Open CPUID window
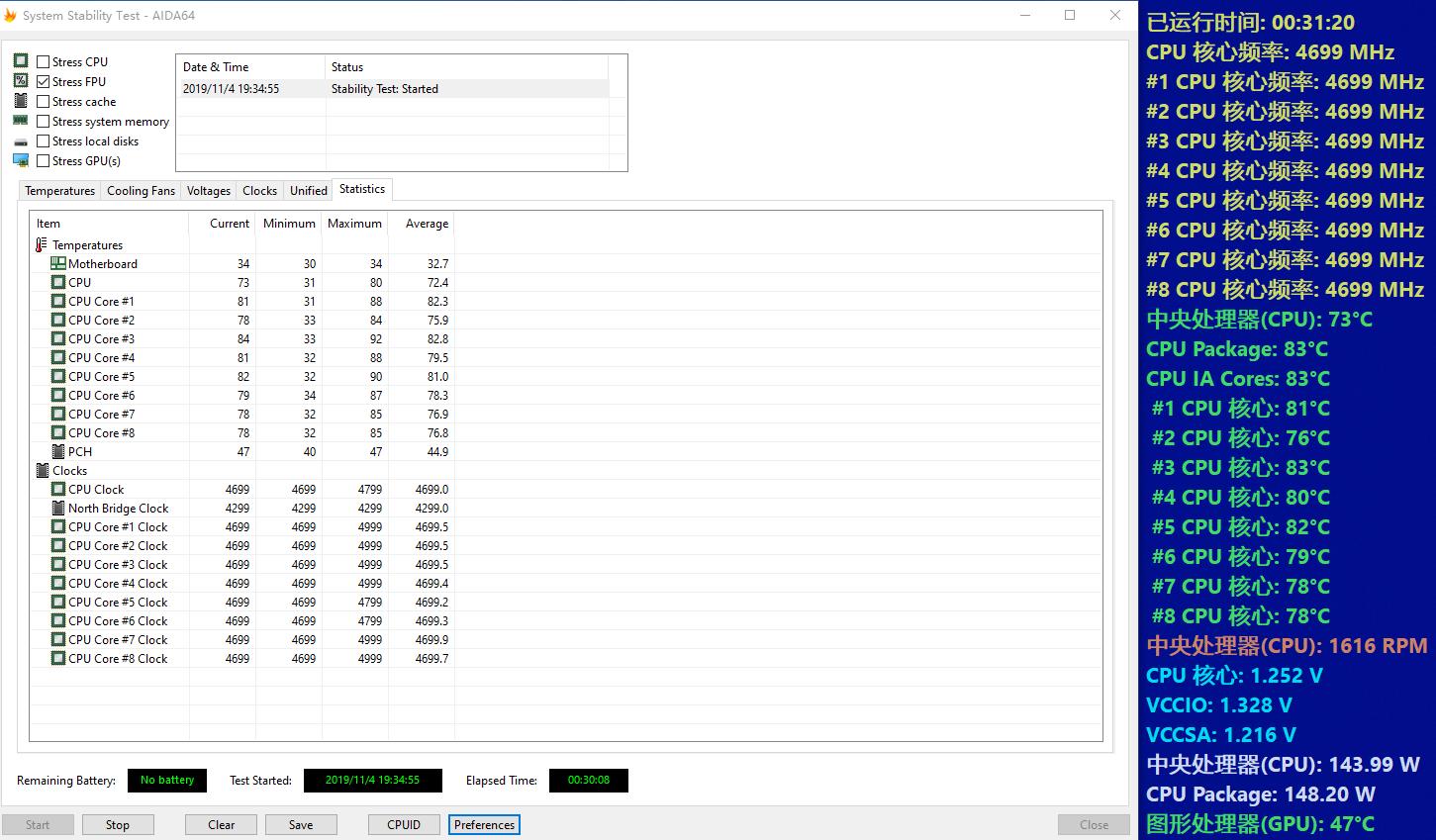 [x=404, y=824]
